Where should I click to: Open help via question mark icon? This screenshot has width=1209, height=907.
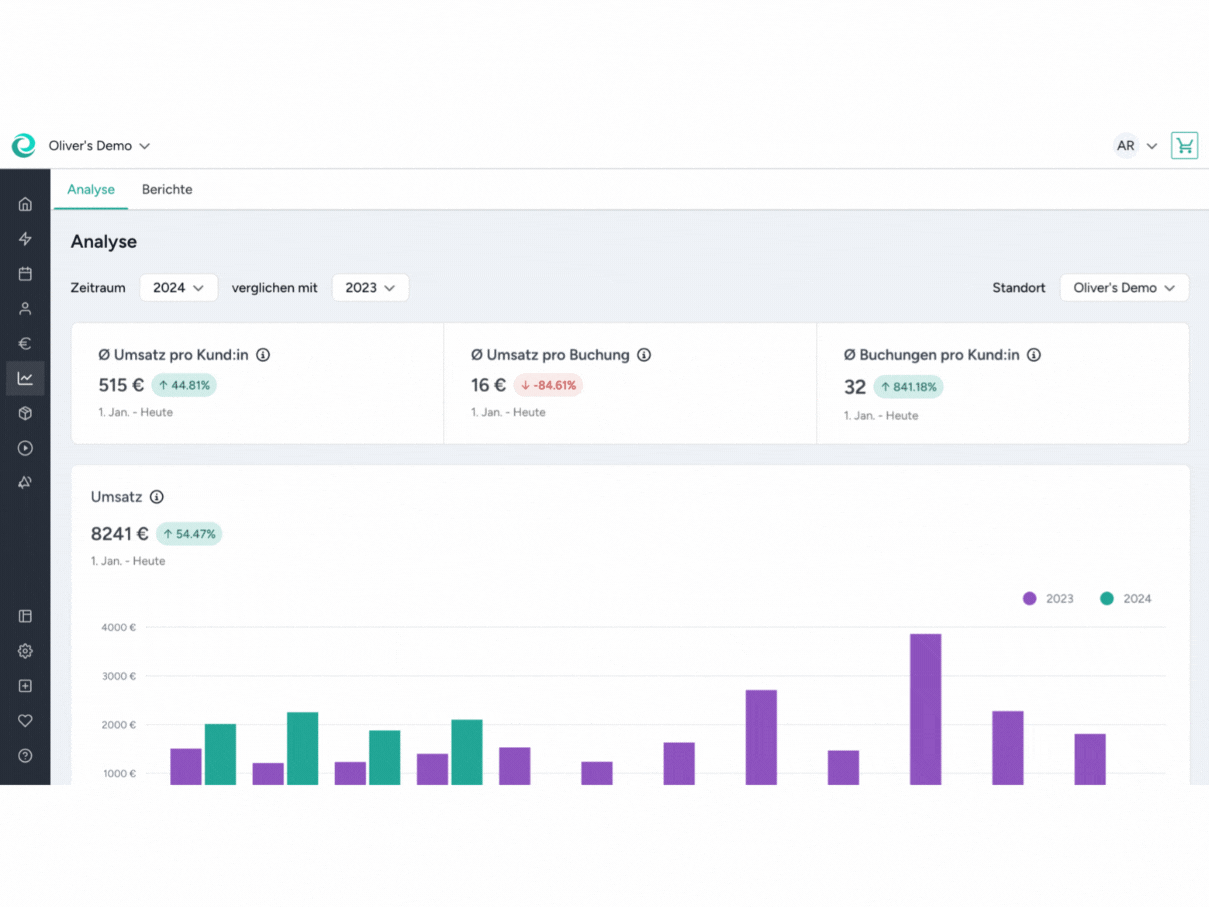coord(25,756)
